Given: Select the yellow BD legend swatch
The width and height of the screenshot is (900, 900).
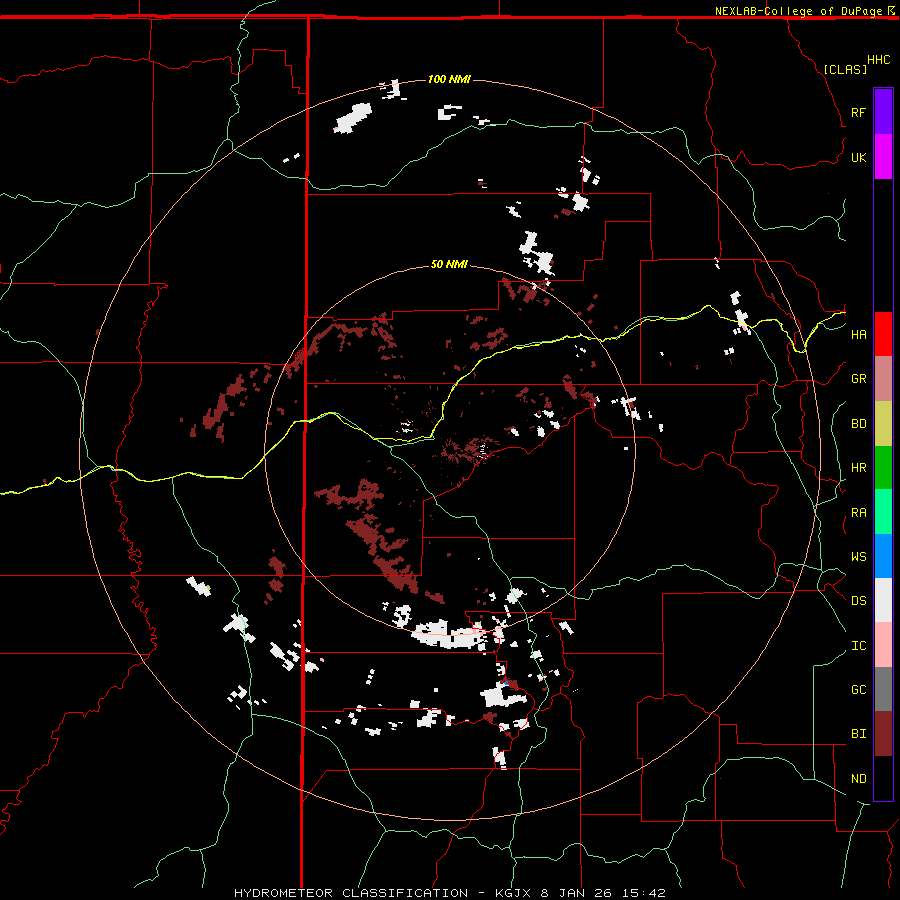Looking at the screenshot, I should [x=883, y=424].
